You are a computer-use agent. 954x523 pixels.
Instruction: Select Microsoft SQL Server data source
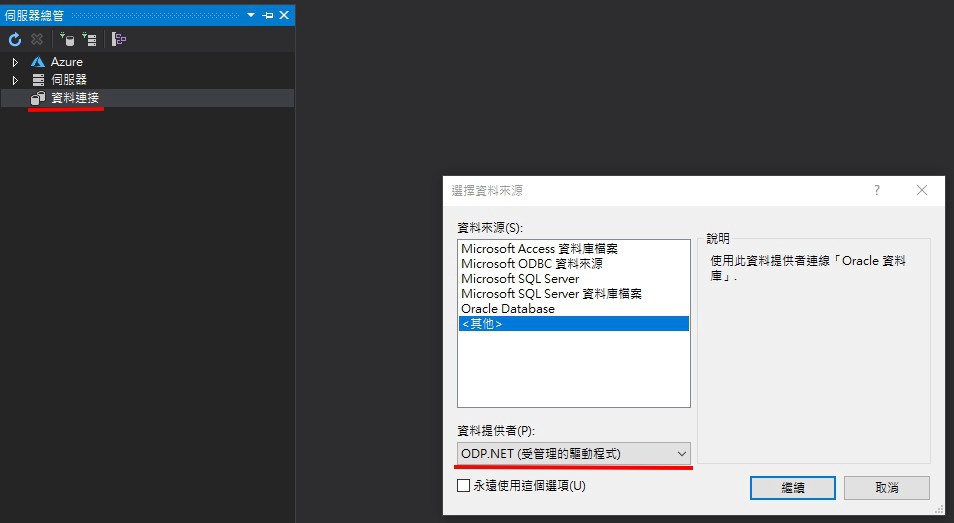[519, 279]
